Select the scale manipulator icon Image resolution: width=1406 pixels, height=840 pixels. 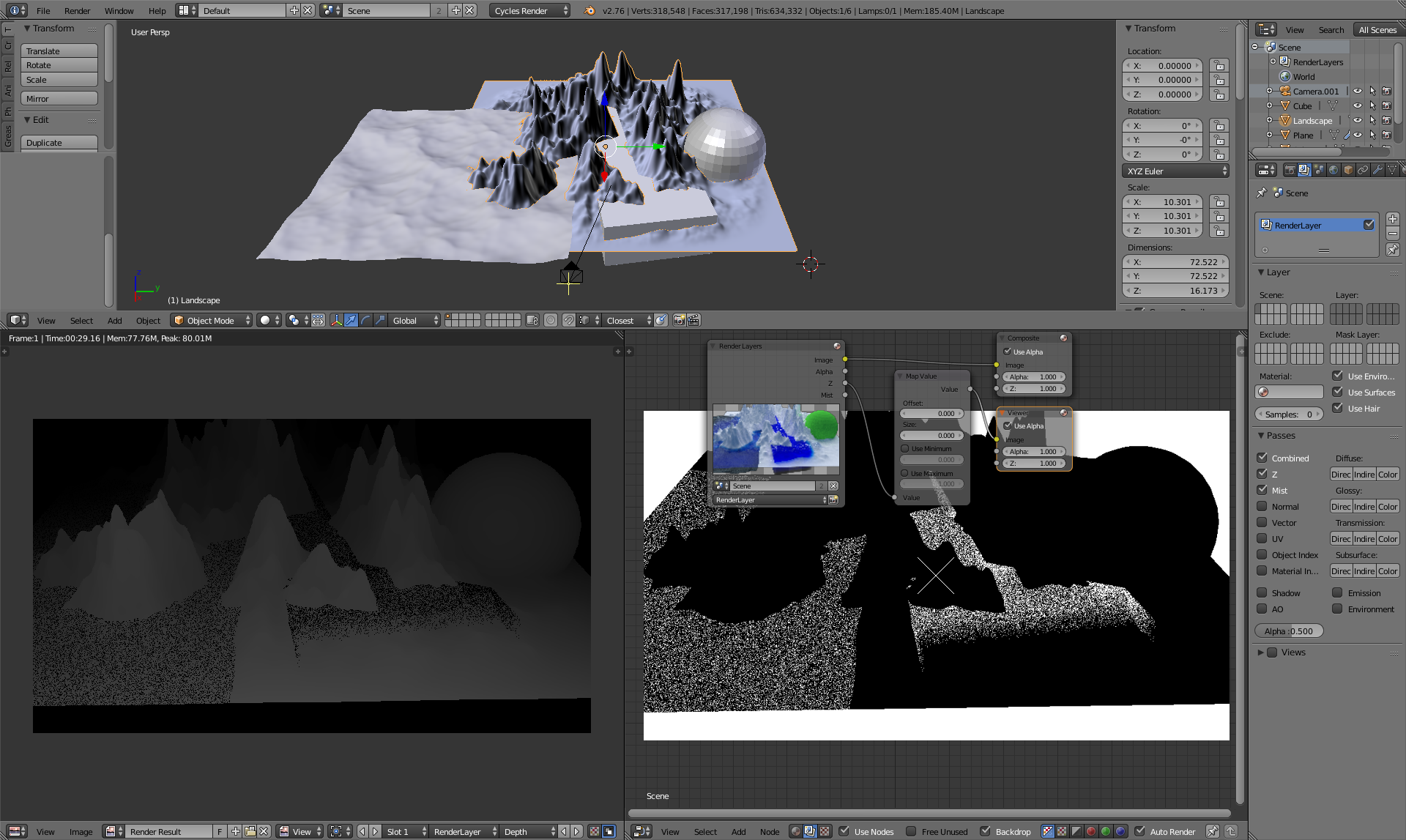pos(380,320)
